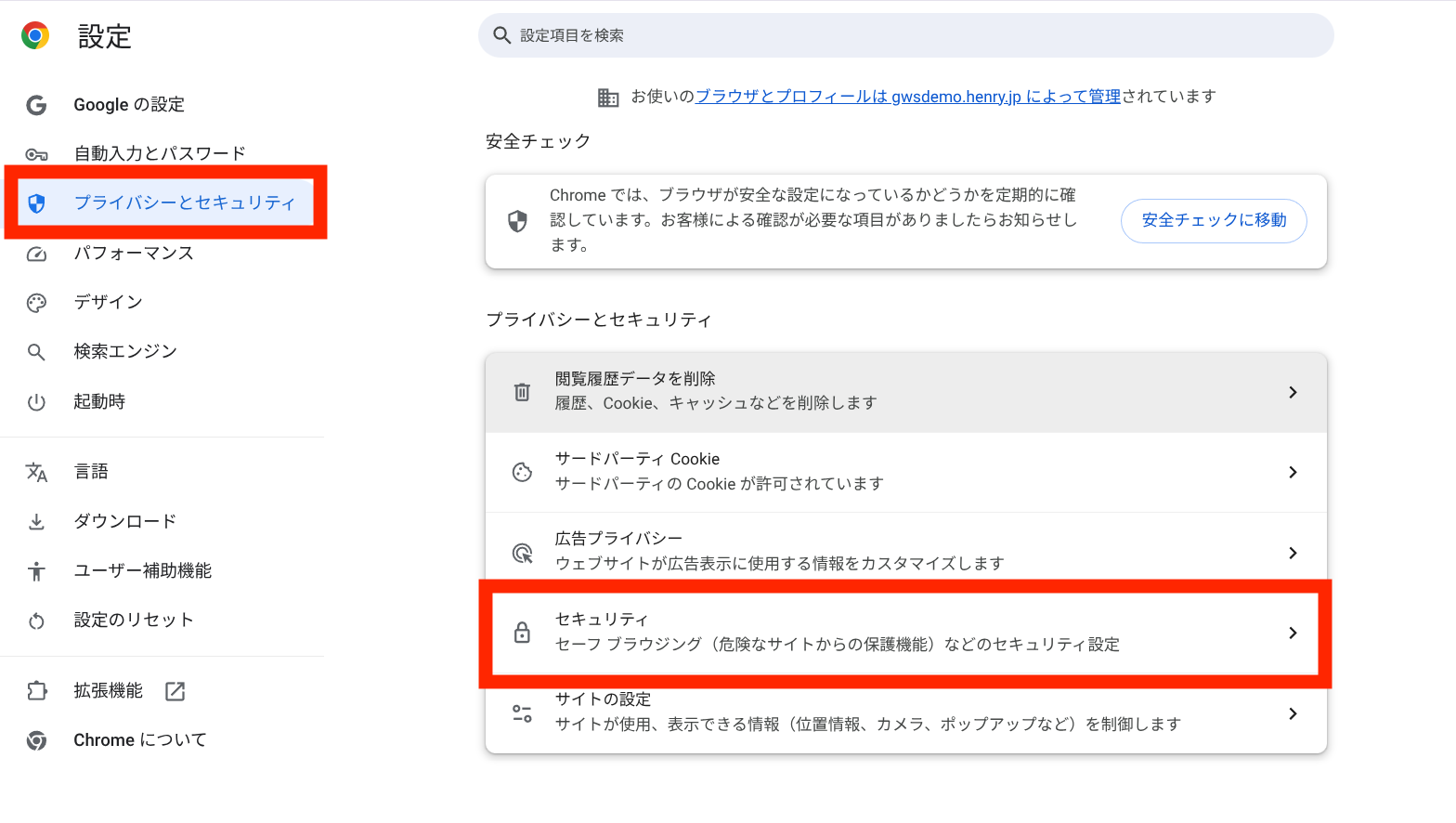Click the palette icon for デザイン

(36, 303)
